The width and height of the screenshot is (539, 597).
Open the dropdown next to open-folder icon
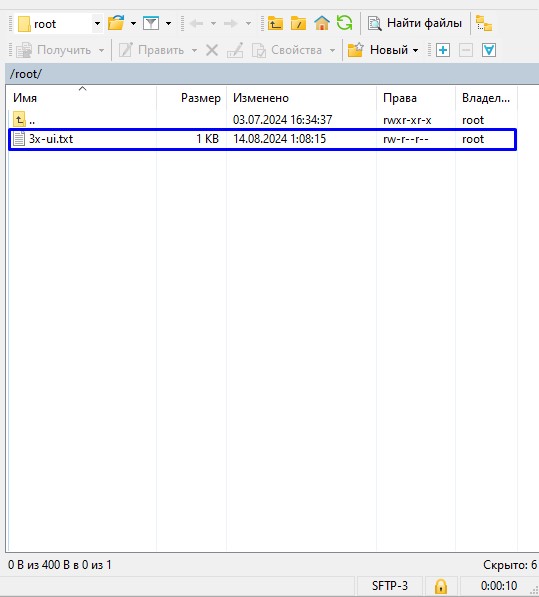click(133, 24)
